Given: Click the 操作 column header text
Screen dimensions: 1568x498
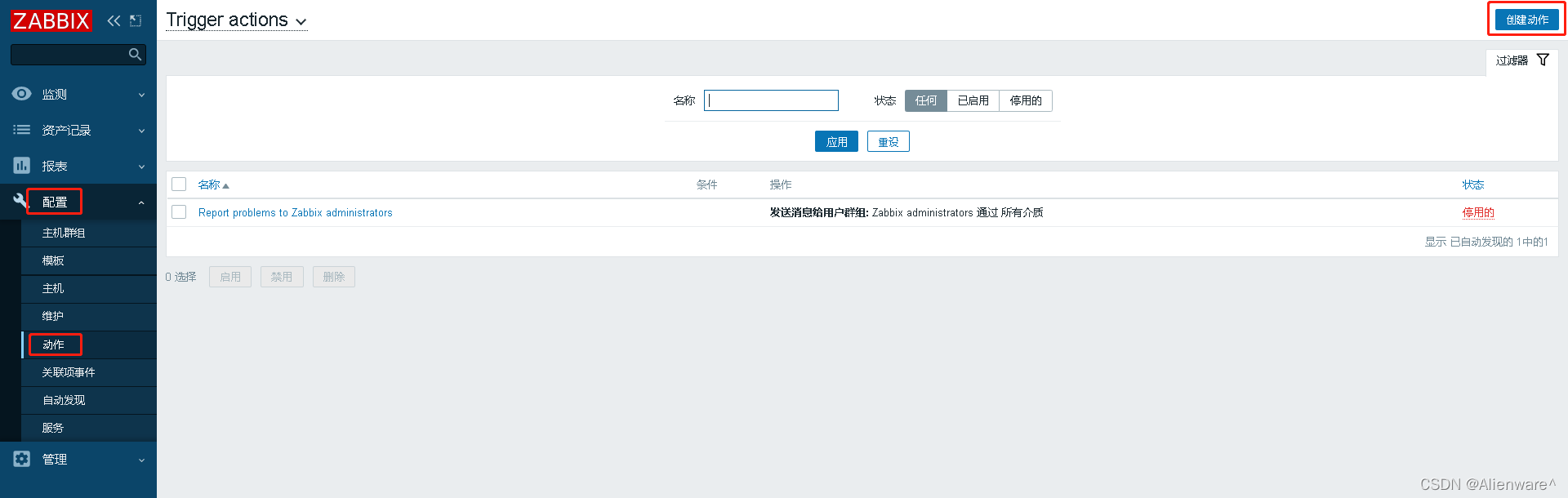Looking at the screenshot, I should coord(781,185).
